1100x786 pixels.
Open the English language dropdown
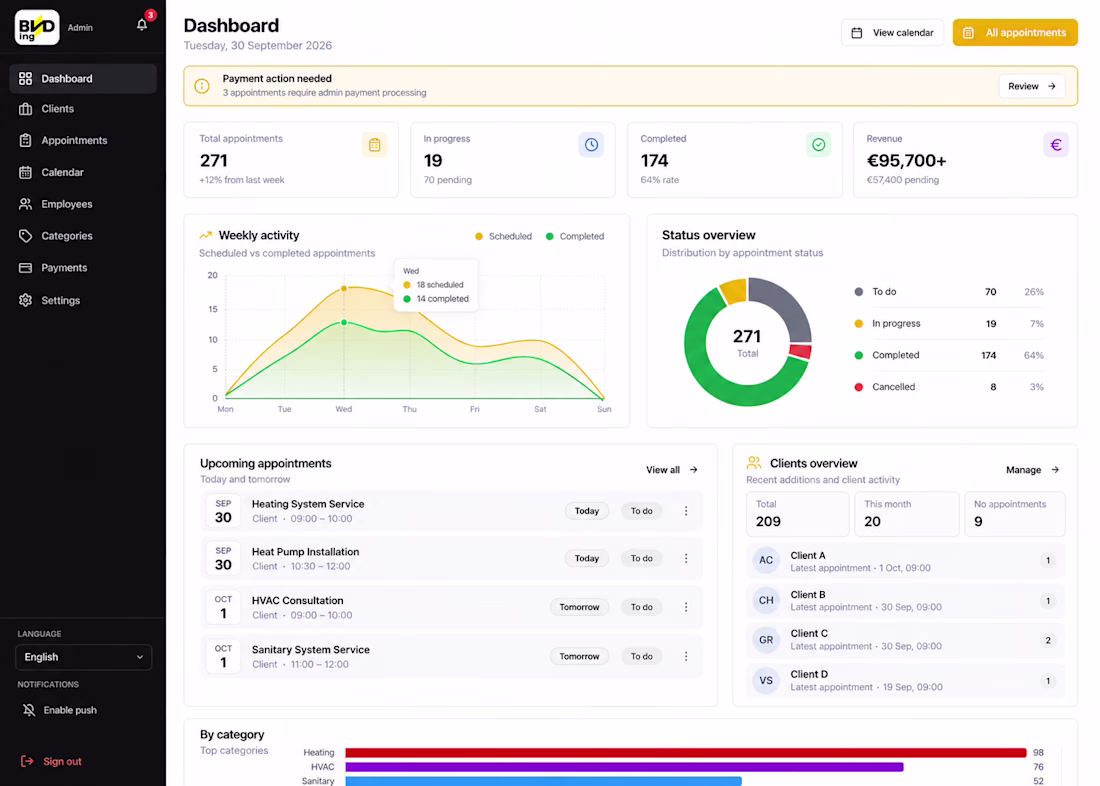[83, 657]
